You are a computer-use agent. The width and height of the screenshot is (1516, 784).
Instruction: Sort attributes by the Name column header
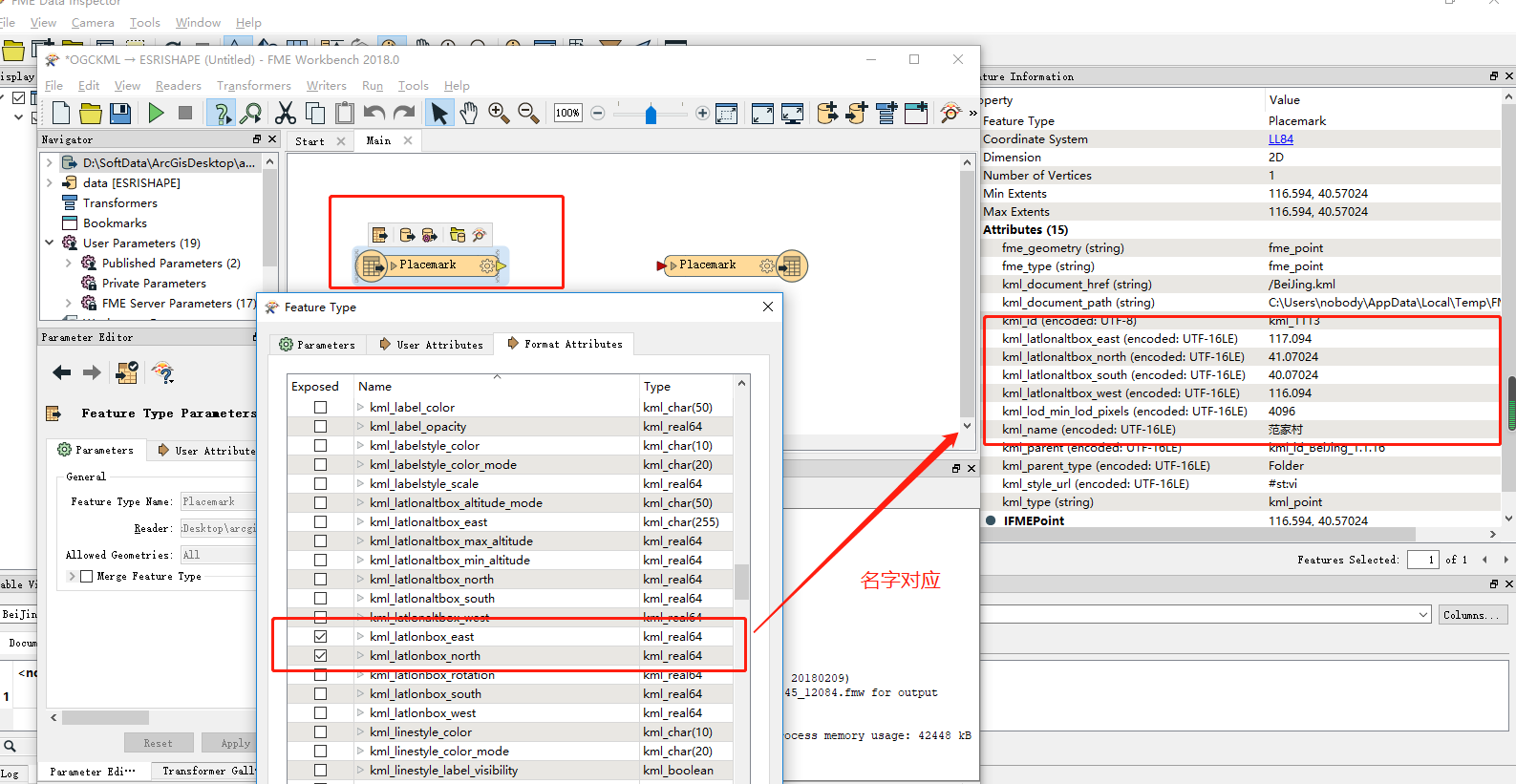[498, 386]
